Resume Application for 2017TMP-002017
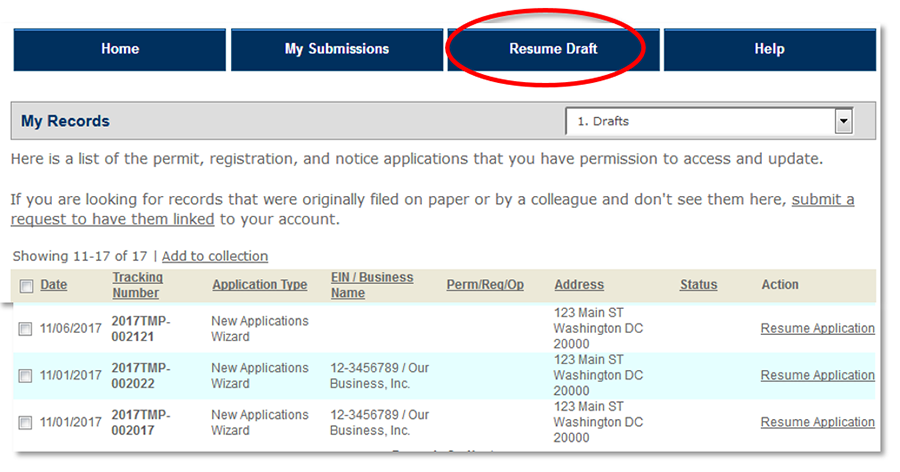 click(817, 422)
